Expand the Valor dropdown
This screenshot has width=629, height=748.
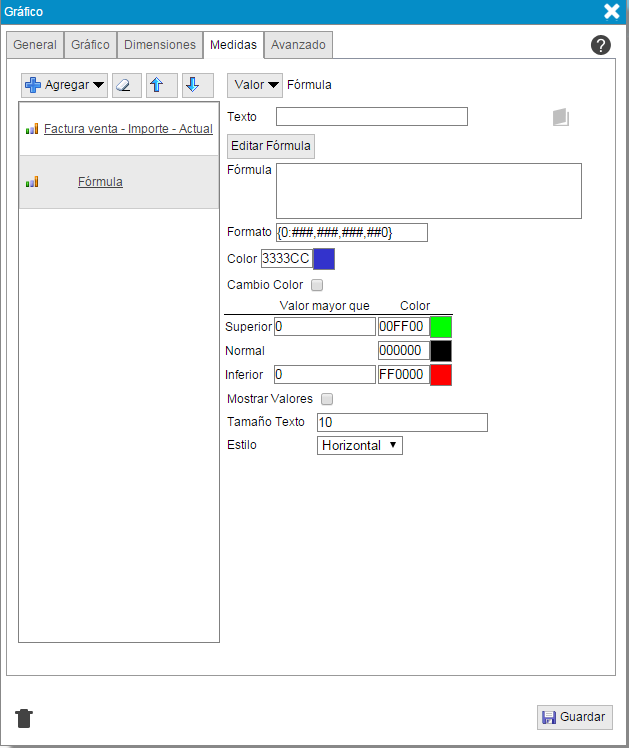click(x=255, y=85)
